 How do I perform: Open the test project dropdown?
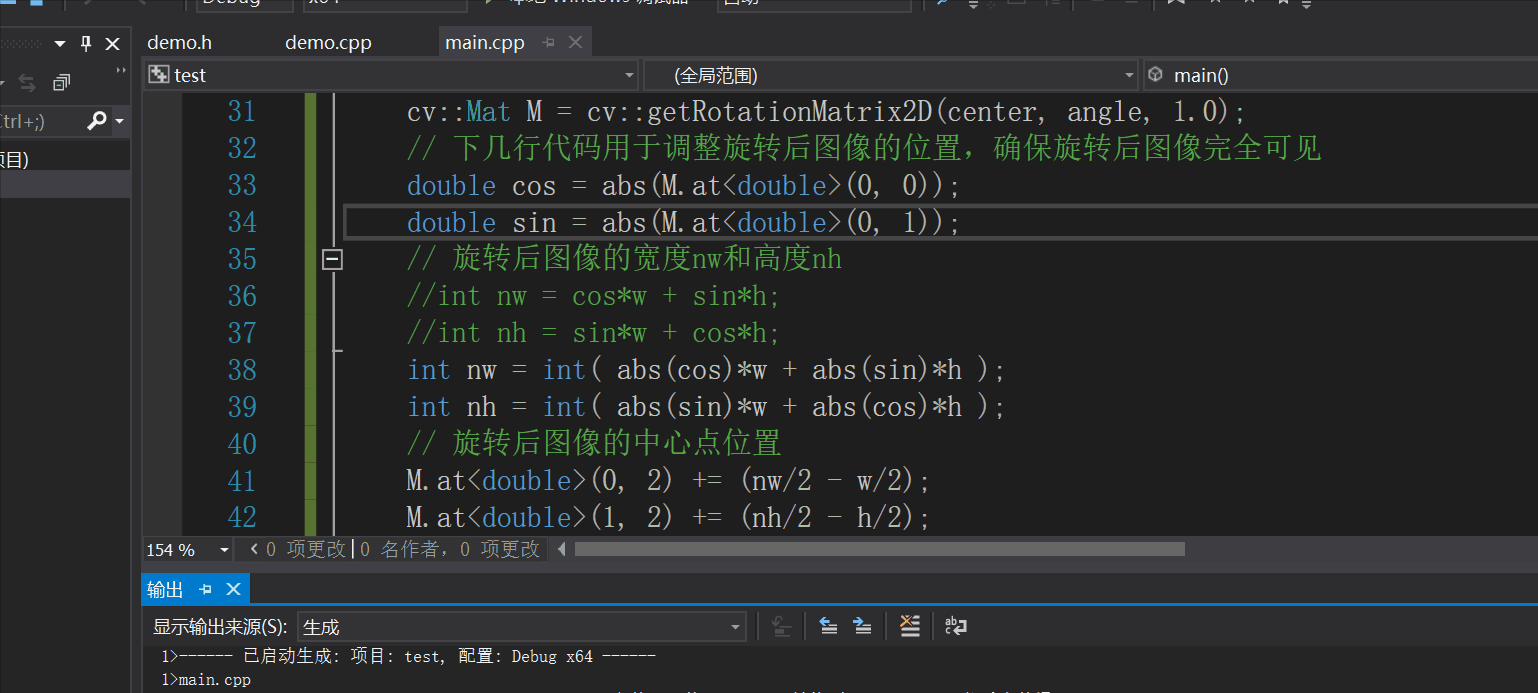pos(390,75)
